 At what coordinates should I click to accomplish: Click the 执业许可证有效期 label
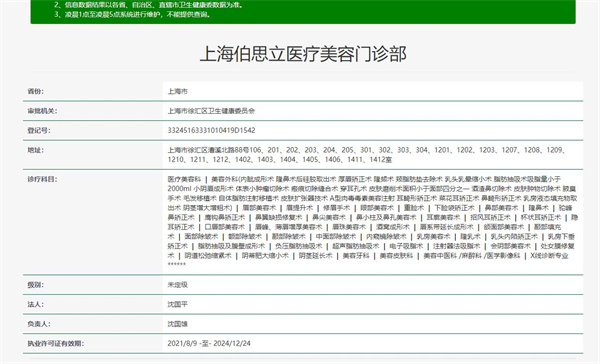[x=55, y=343]
